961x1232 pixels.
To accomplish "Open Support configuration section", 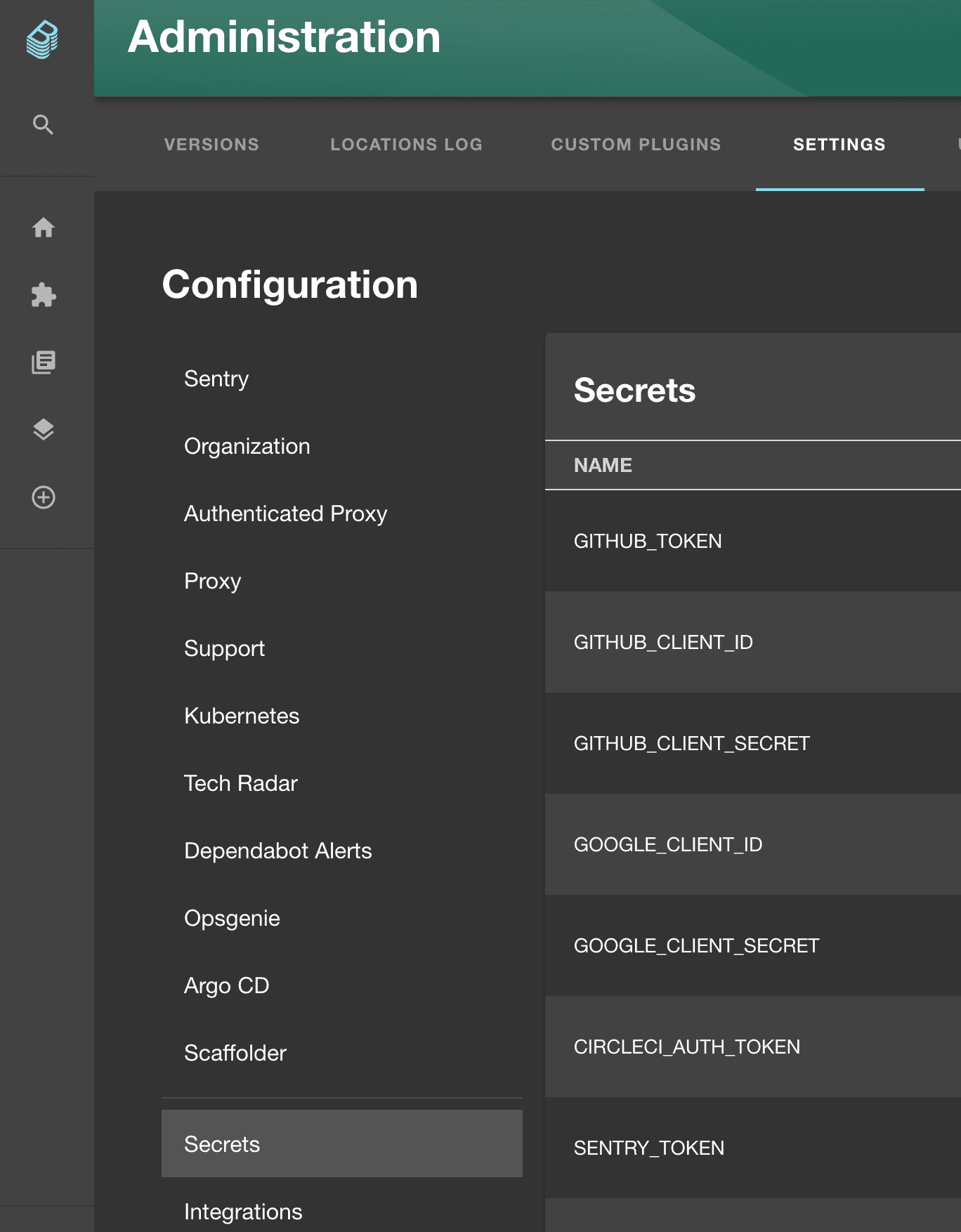I will tap(342, 648).
